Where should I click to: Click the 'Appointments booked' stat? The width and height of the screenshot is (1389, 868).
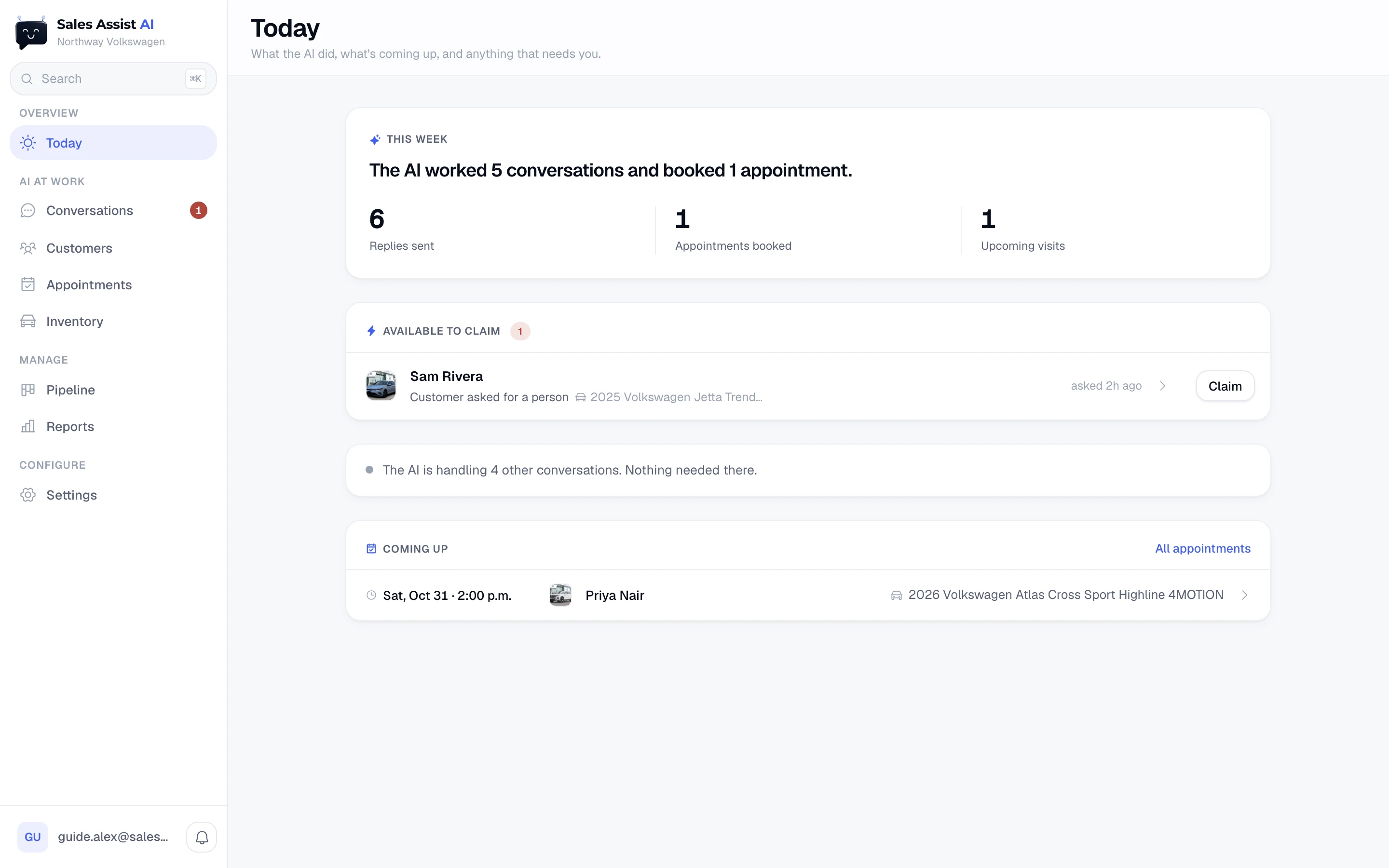click(733, 230)
